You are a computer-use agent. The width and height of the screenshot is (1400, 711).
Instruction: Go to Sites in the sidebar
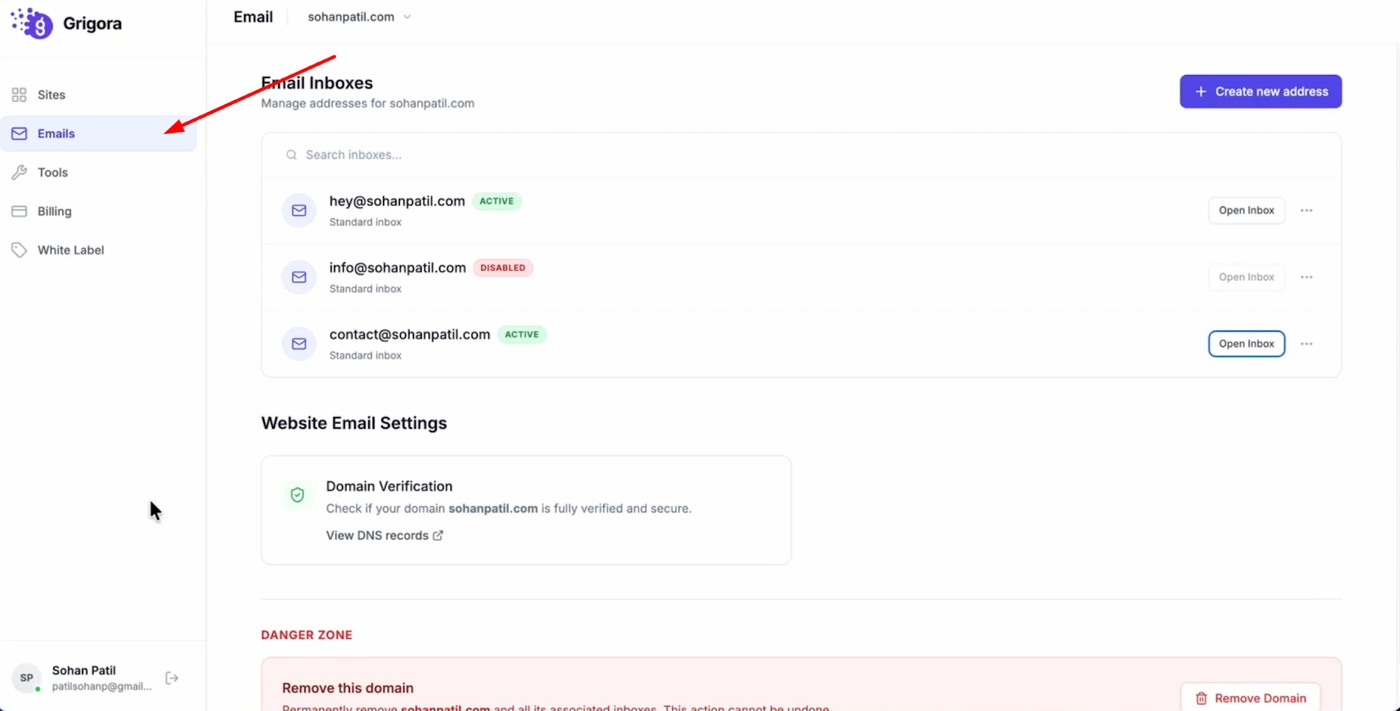(x=51, y=95)
